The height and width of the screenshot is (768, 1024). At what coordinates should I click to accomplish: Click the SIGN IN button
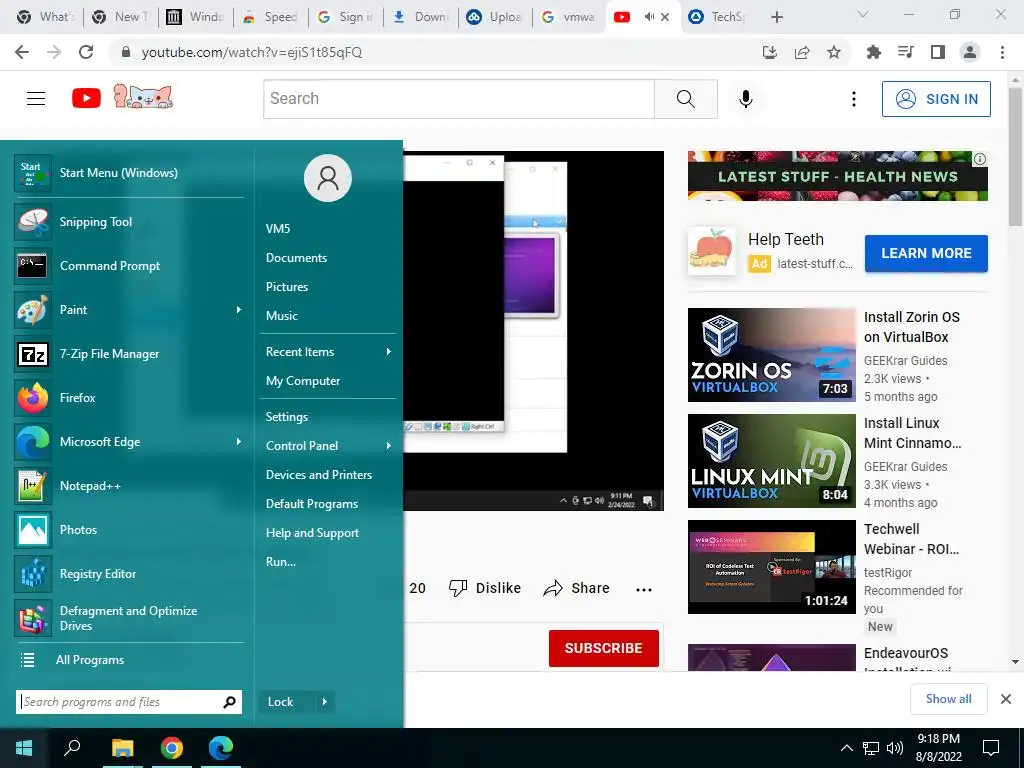click(936, 99)
